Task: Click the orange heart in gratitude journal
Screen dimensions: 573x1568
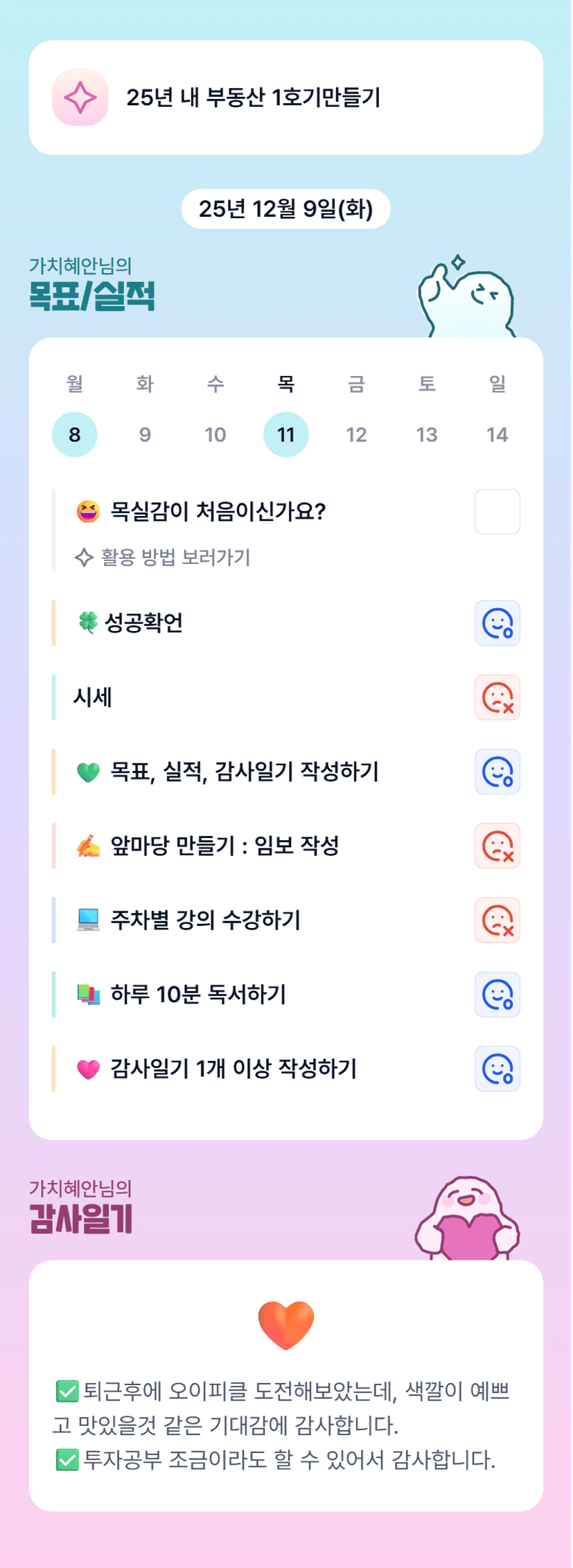Action: click(285, 1324)
